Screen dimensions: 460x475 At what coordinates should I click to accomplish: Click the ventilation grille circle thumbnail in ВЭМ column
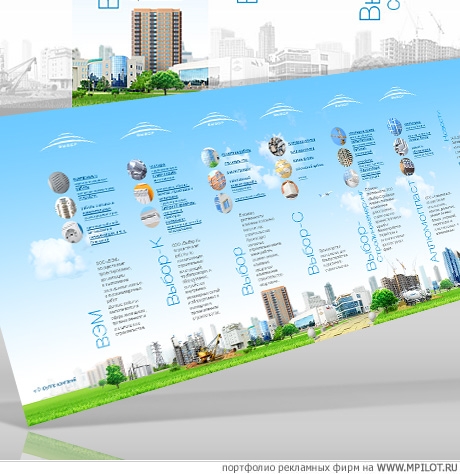coord(59,183)
